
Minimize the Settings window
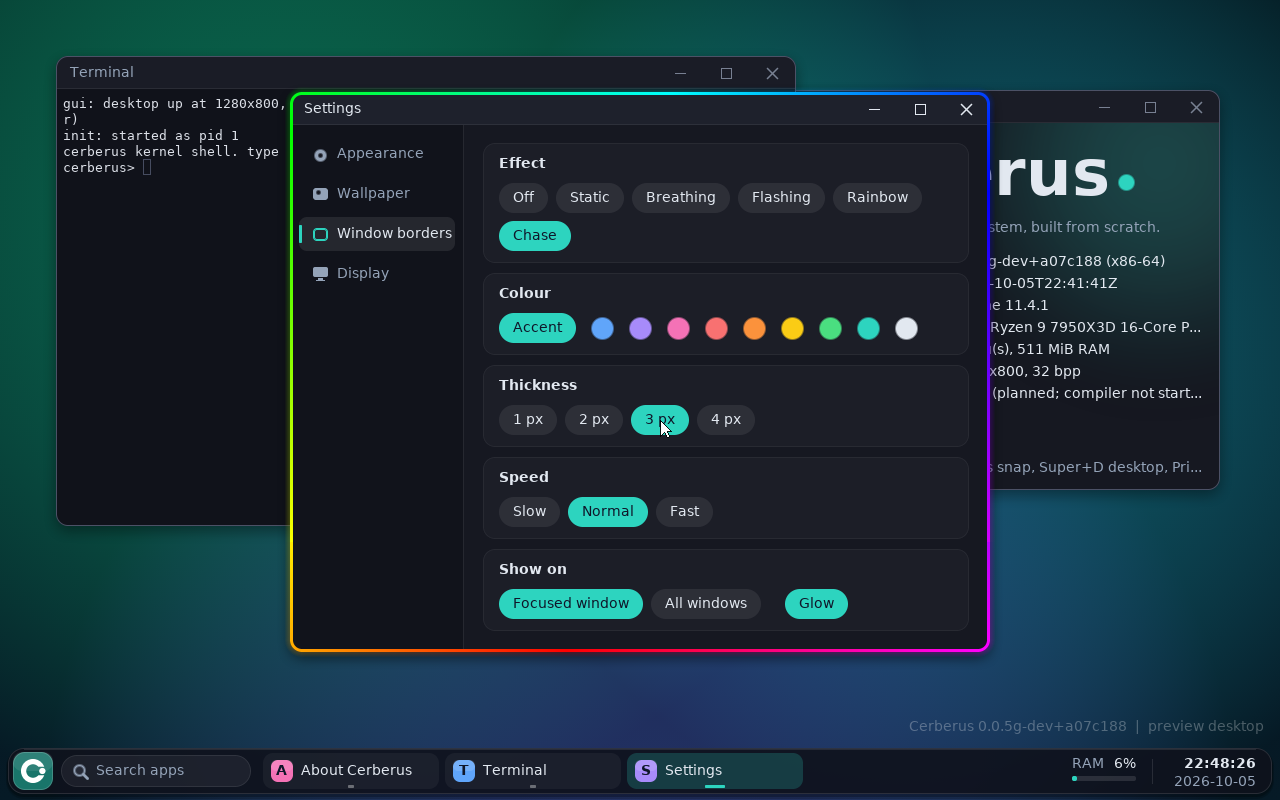(874, 109)
